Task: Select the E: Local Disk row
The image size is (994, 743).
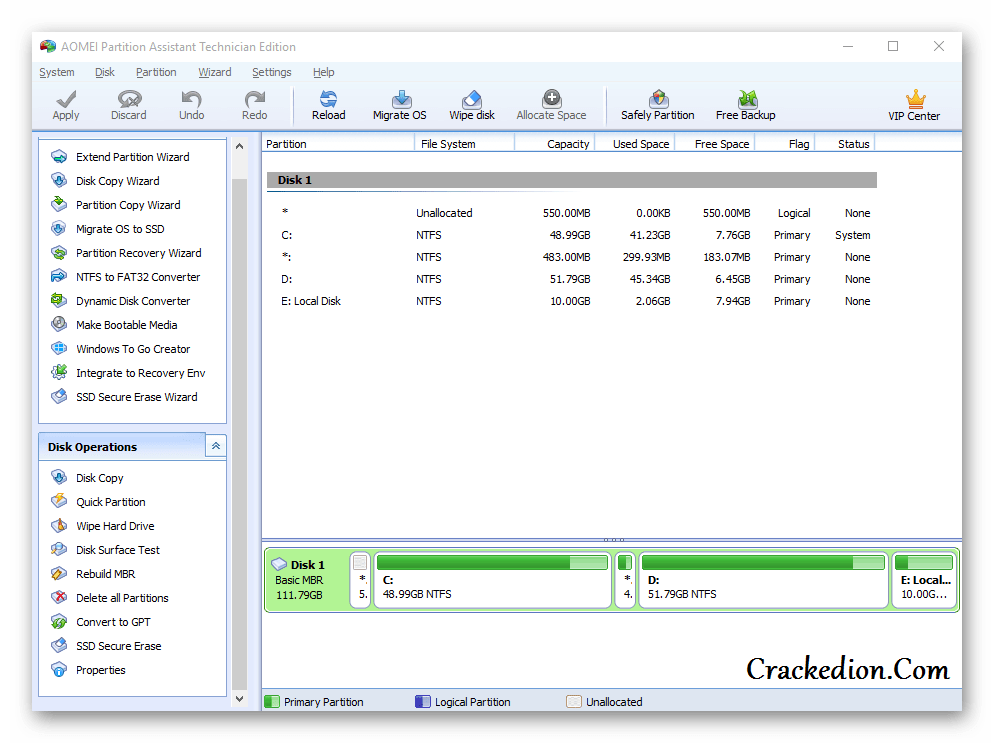Action: 572,301
